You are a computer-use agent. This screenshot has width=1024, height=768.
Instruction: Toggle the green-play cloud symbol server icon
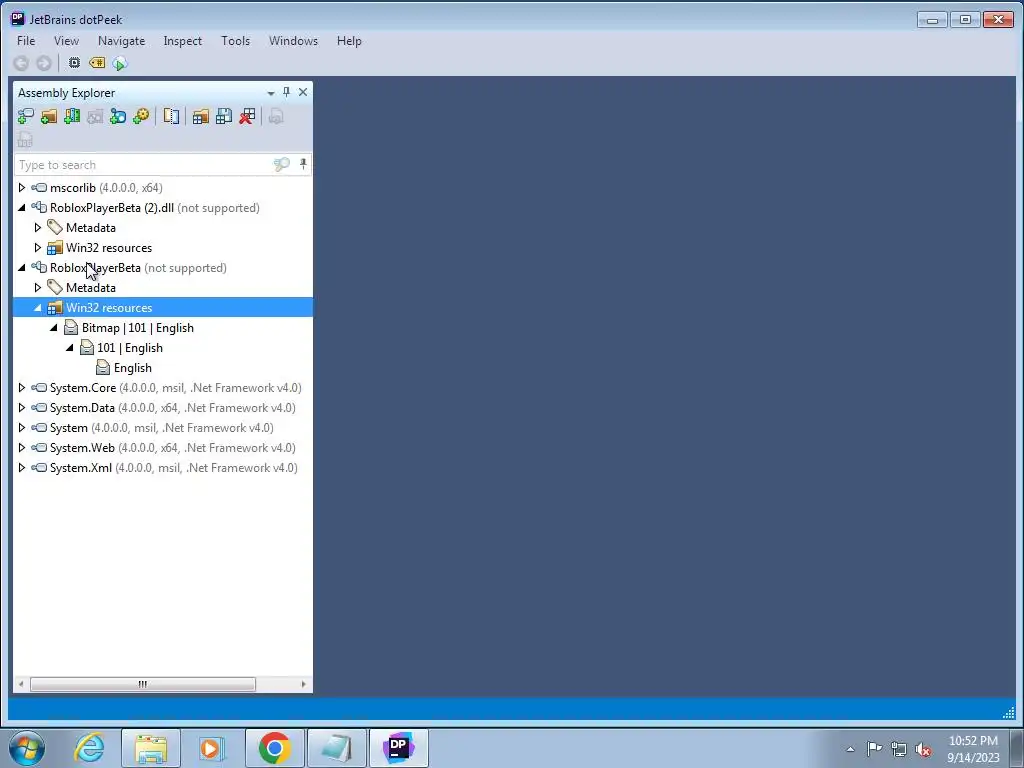coord(120,63)
